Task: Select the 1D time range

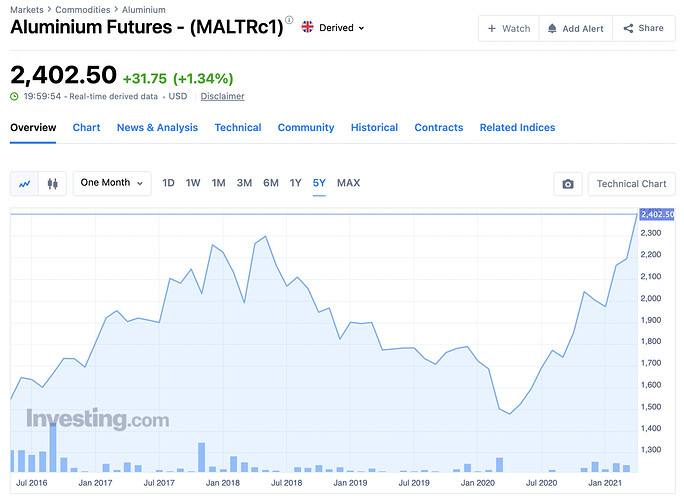Action: point(168,183)
